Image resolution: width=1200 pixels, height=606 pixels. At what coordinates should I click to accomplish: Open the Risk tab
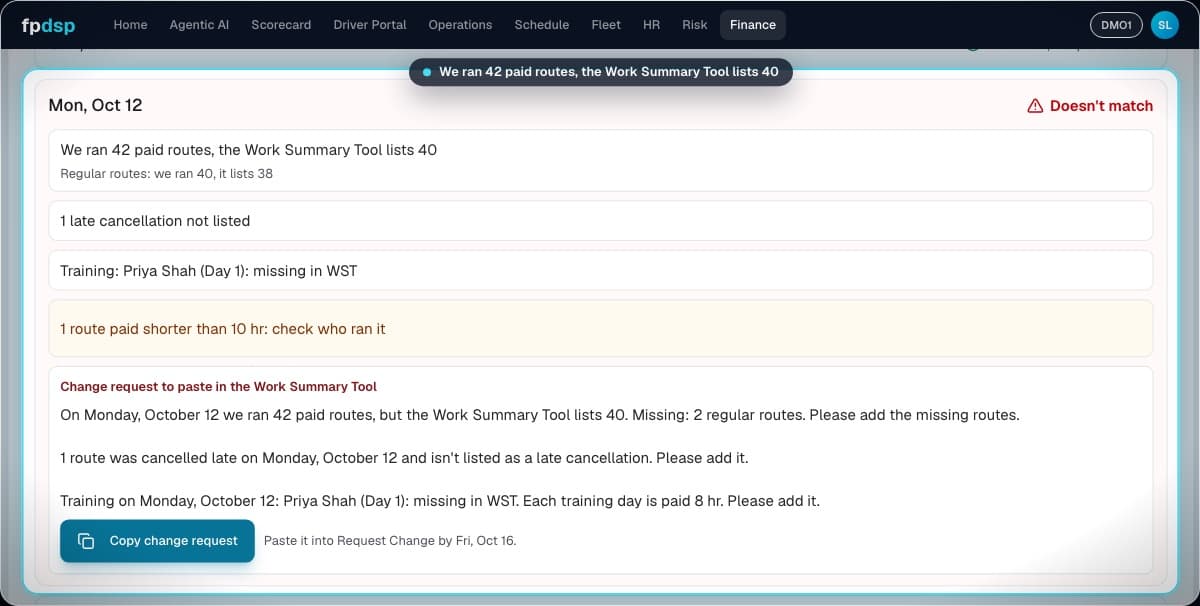(x=695, y=25)
